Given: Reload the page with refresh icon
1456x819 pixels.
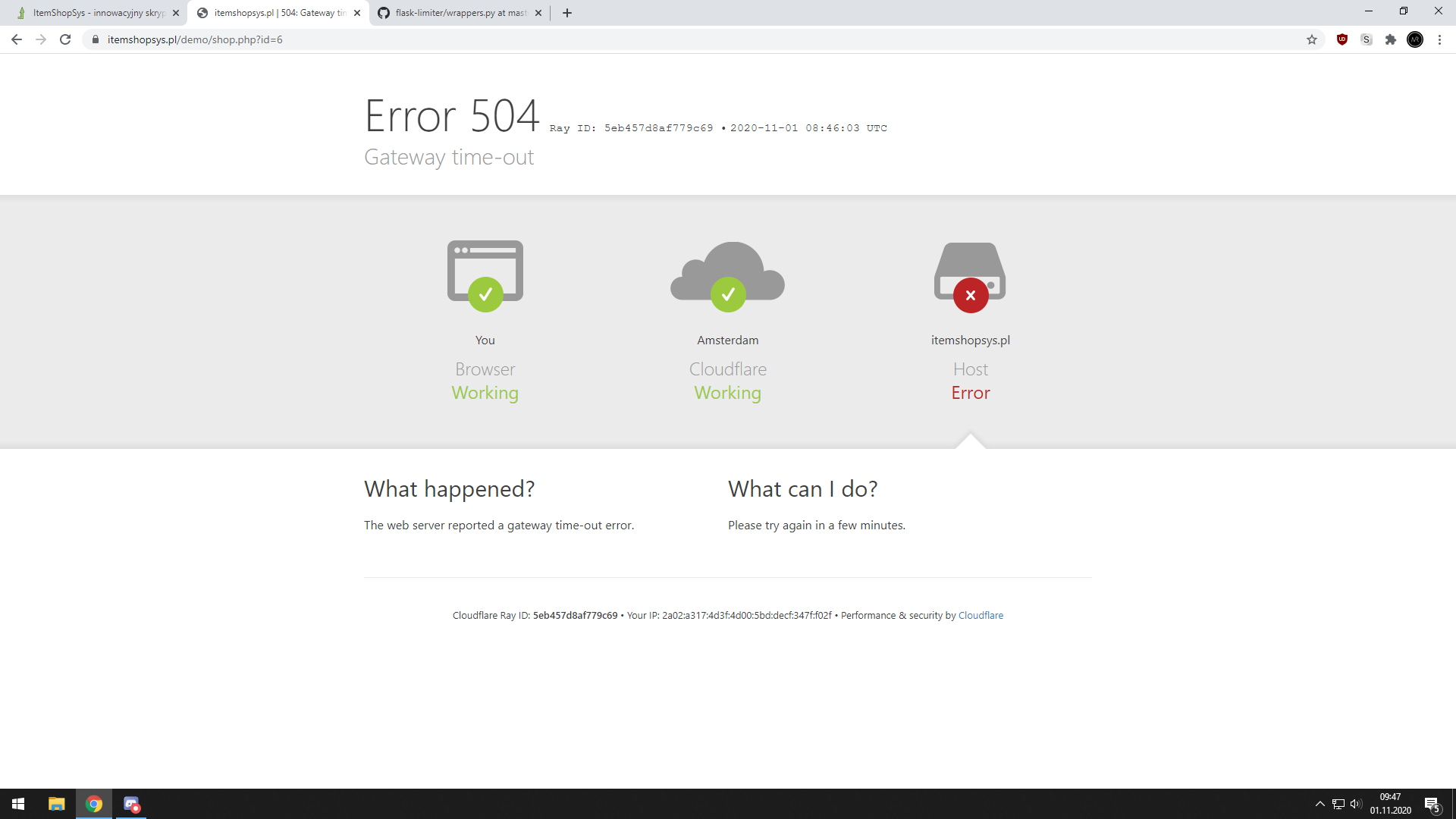Looking at the screenshot, I should 65,39.
